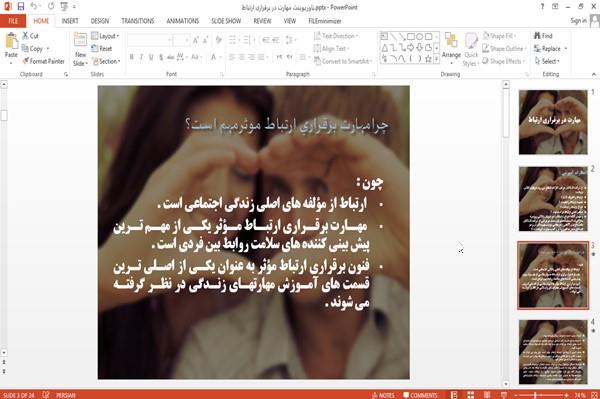Switch to DESIGN tab
This screenshot has height=399, width=600.
(x=100, y=21)
